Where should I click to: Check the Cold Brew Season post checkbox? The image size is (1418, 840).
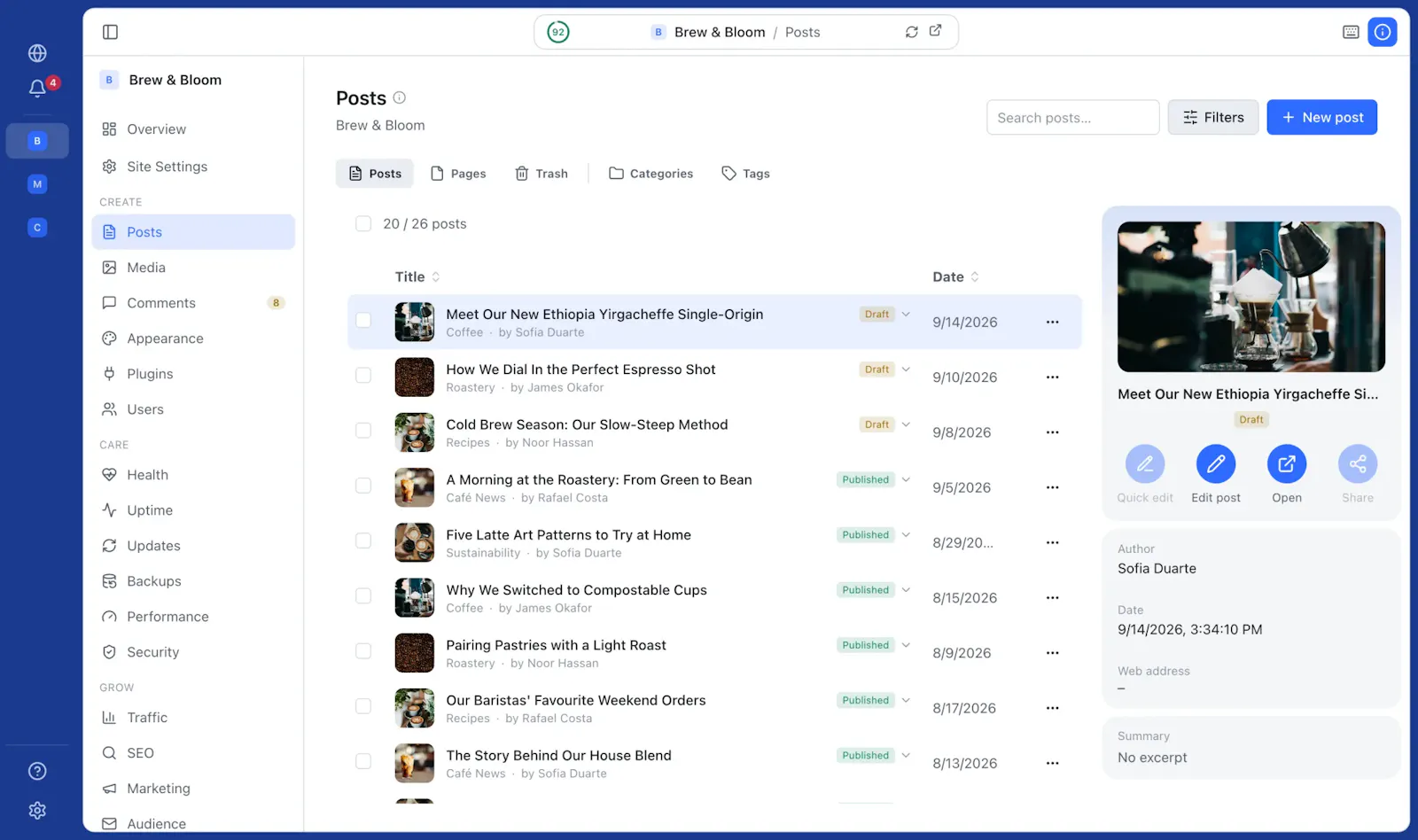363,430
